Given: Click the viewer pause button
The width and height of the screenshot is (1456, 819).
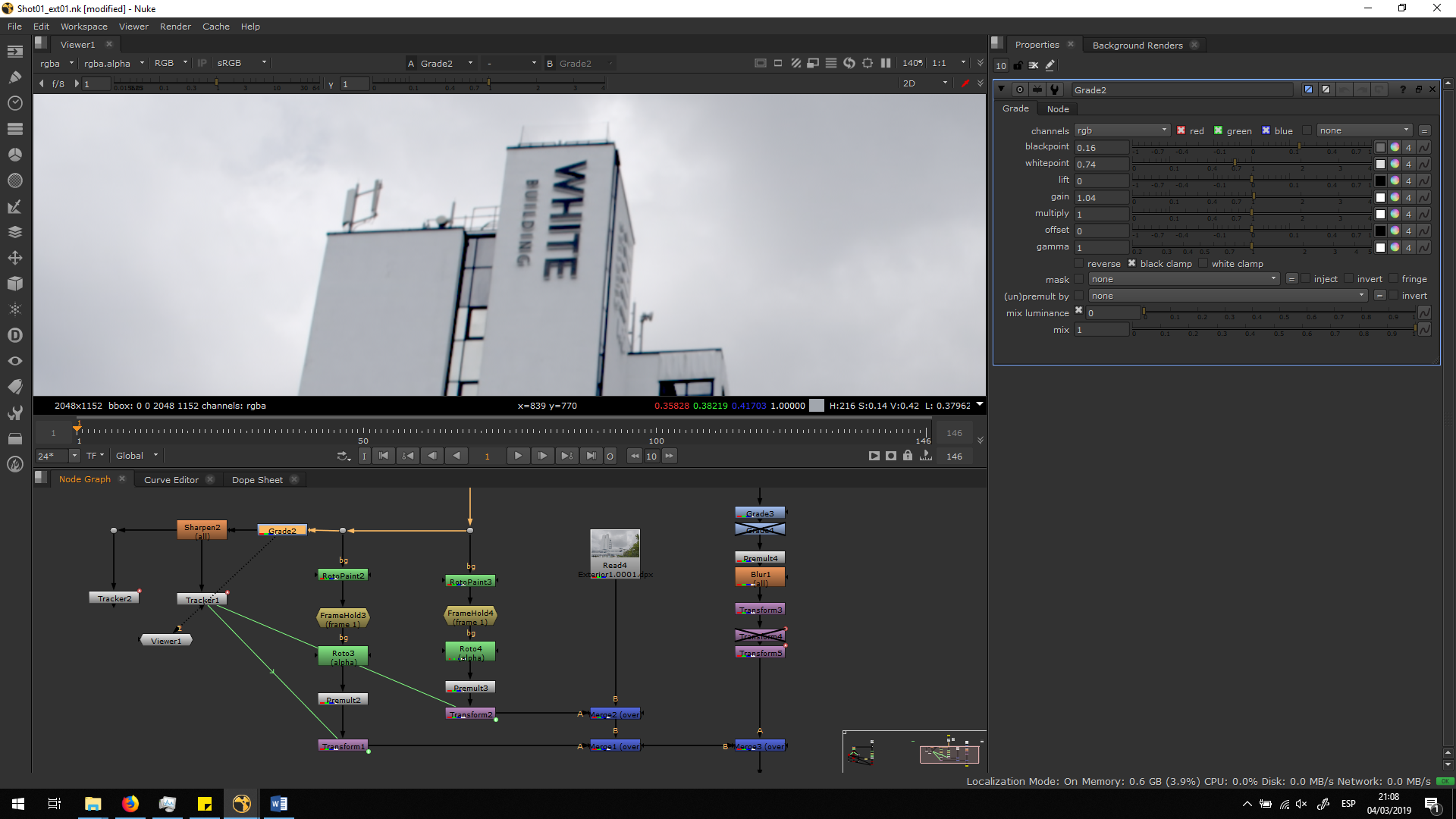Looking at the screenshot, I should coord(885,63).
